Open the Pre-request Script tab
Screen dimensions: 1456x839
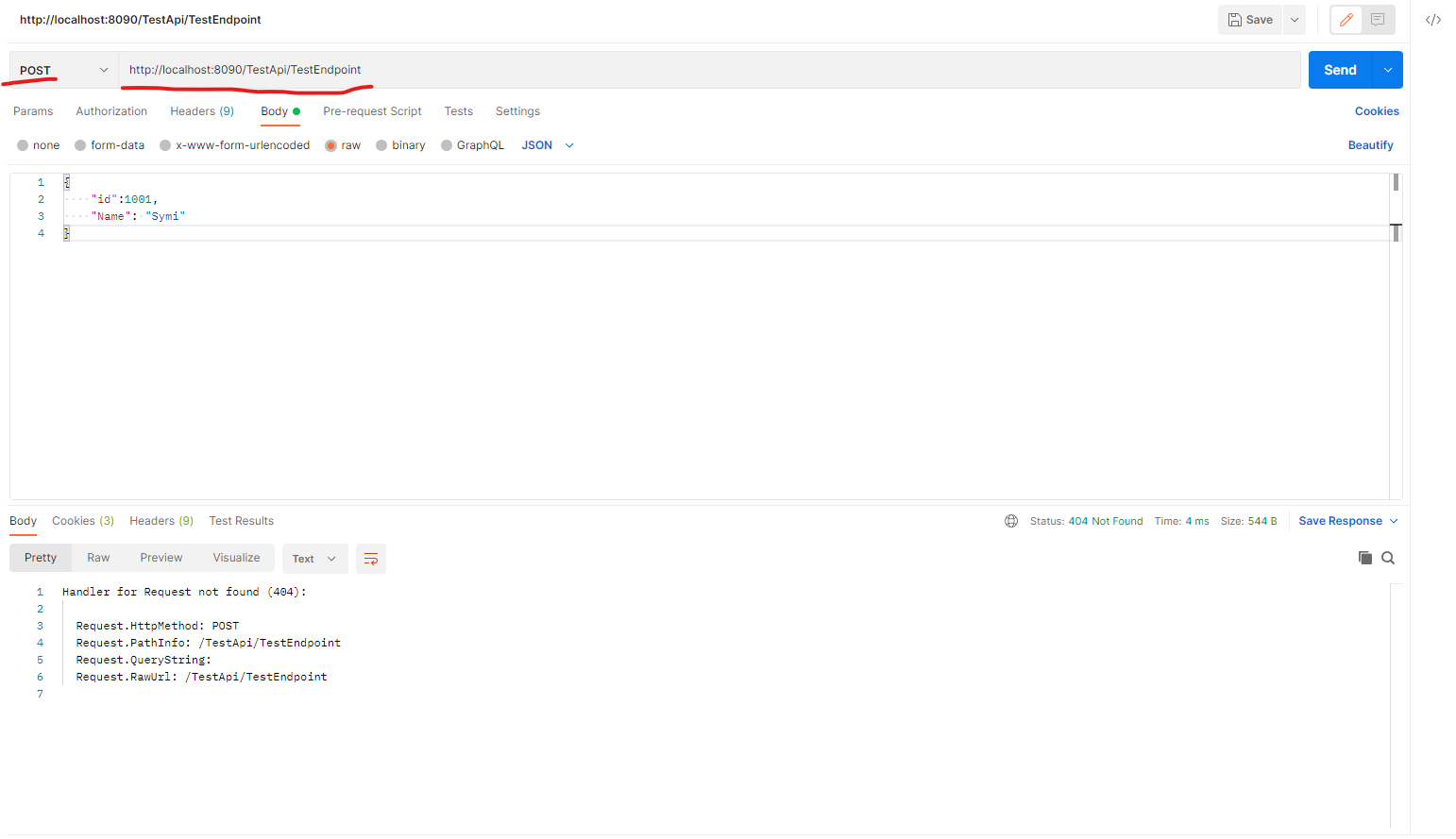tap(372, 111)
